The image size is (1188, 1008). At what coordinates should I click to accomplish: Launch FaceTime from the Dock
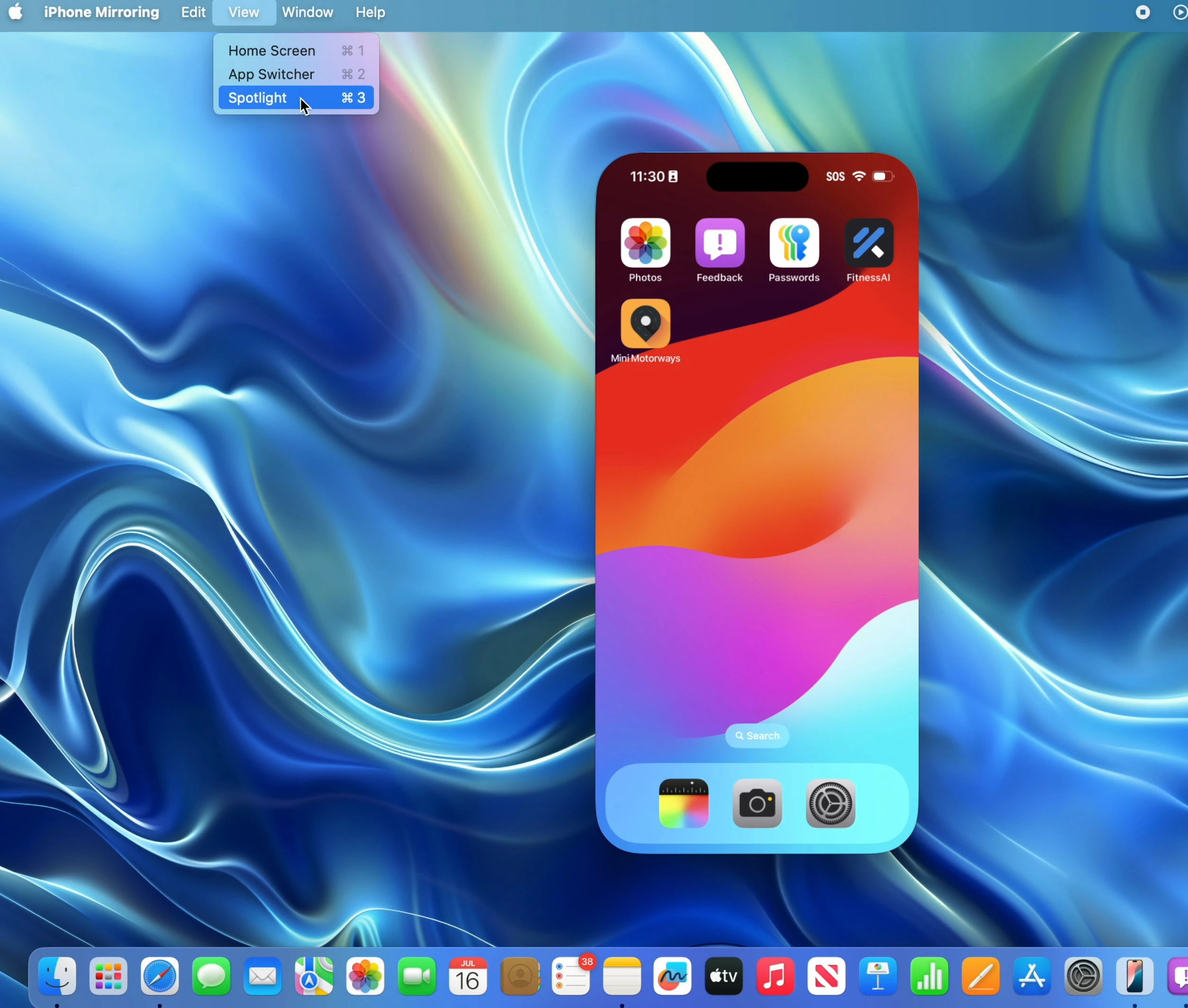coord(416,976)
